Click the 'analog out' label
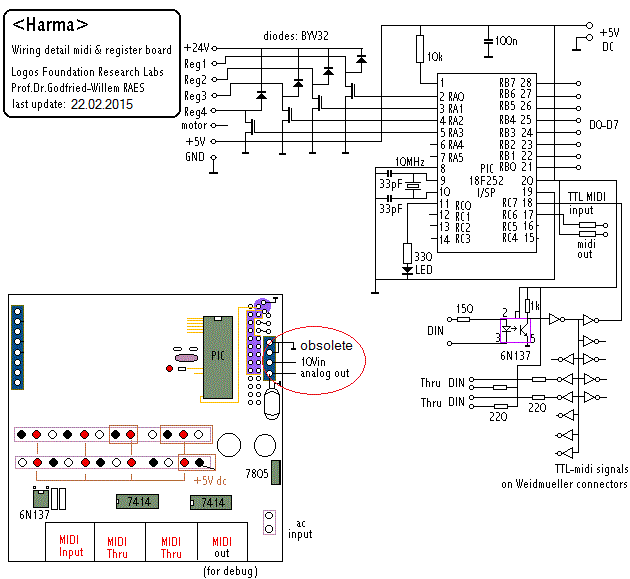This screenshot has width=630, height=579. [325, 375]
